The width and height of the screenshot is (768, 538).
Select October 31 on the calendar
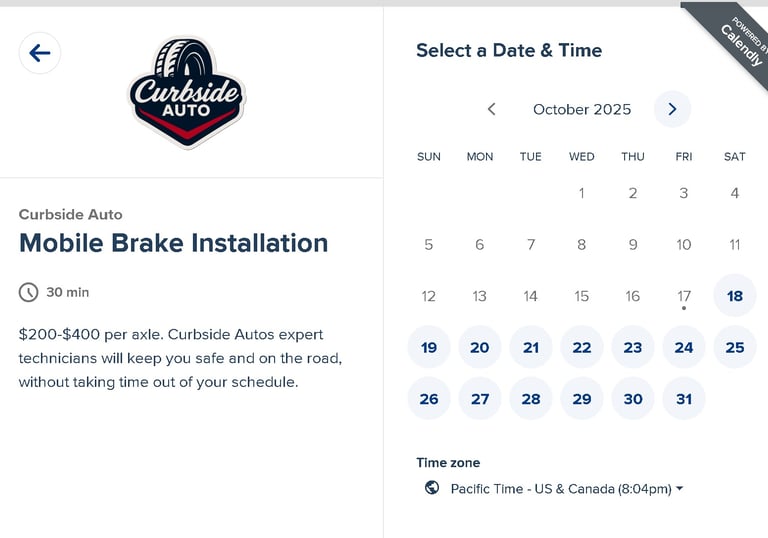(684, 398)
